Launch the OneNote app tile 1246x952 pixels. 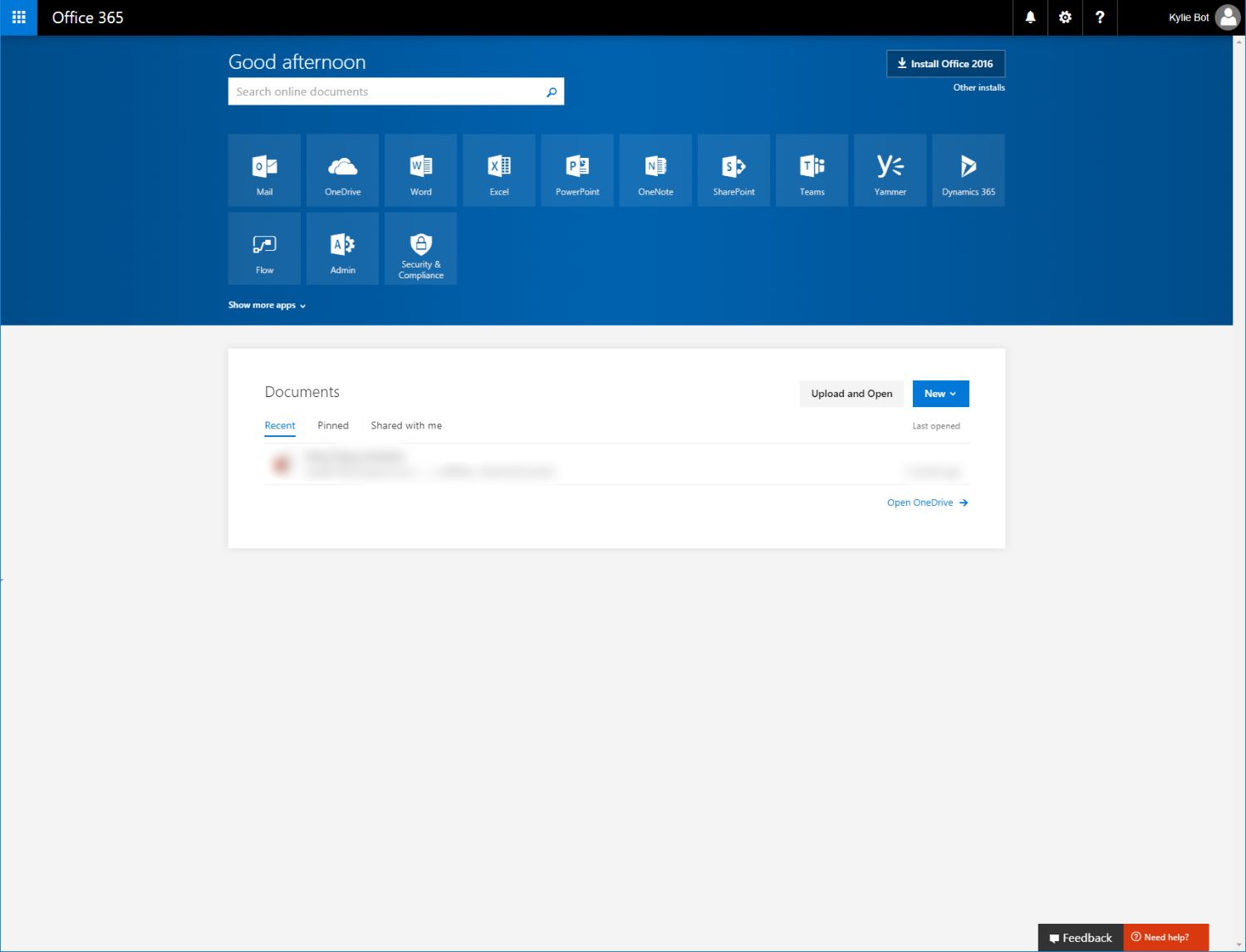tap(655, 170)
